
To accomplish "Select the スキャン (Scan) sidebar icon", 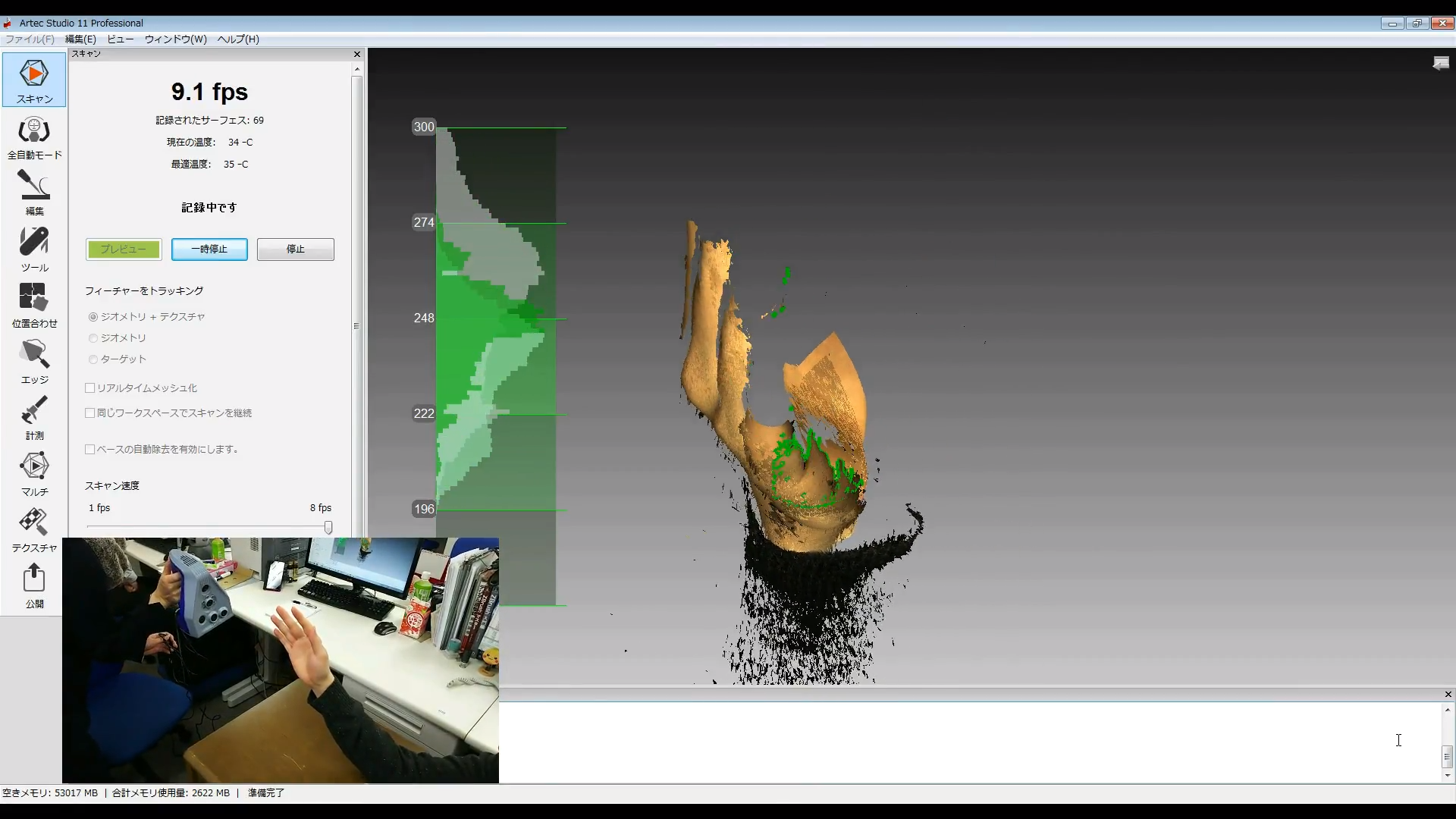I will (x=34, y=80).
